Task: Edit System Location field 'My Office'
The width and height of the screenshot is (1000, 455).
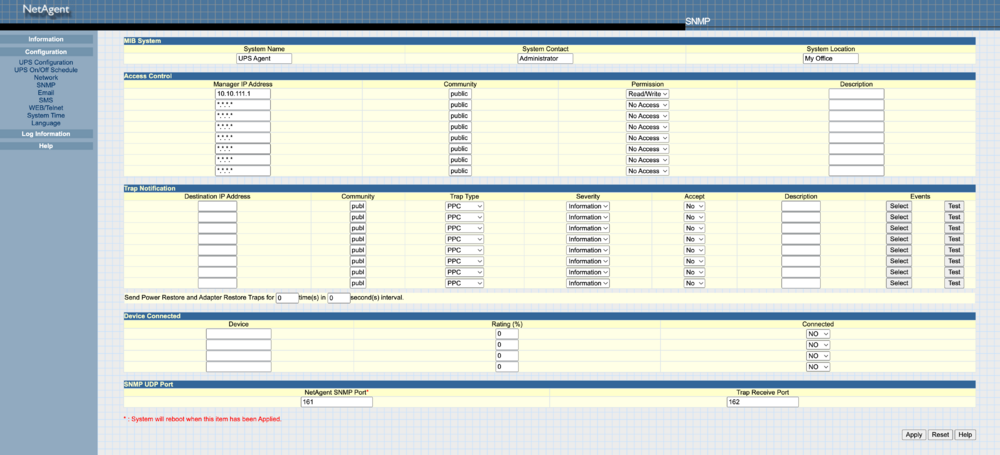Action: pyautogui.click(x=830, y=58)
